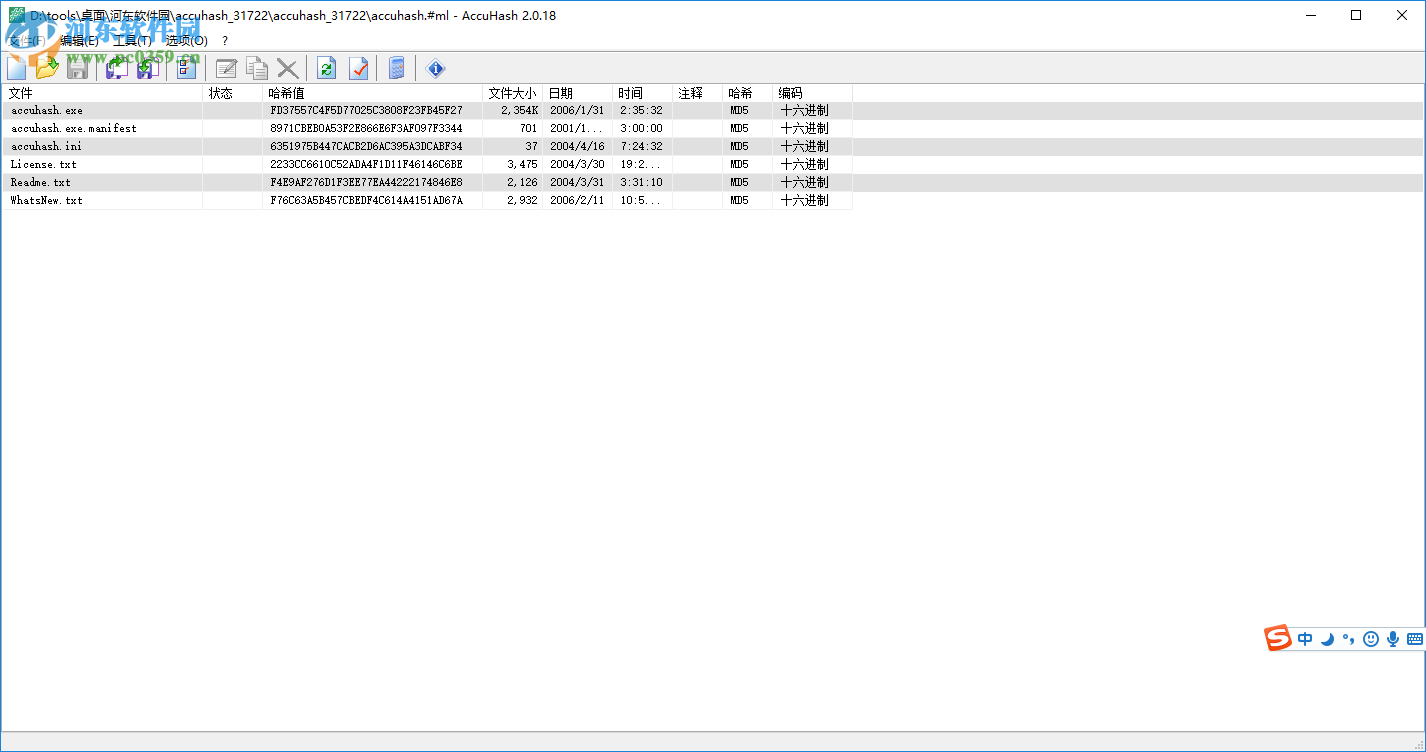1426x752 pixels.
Task: Click date 2006/2/11 cell
Action: (577, 201)
